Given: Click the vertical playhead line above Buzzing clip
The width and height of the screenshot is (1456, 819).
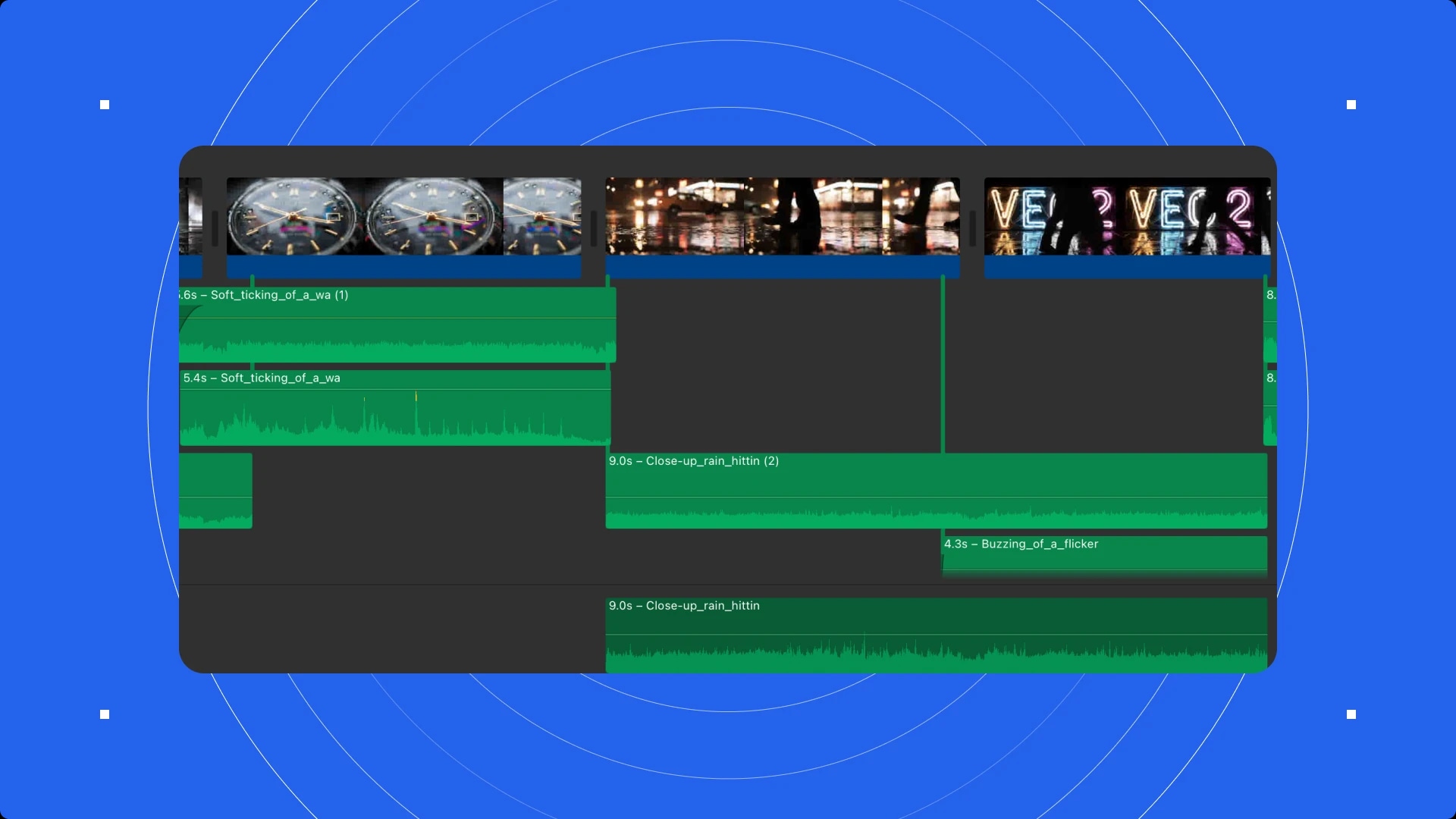Looking at the screenshot, I should coord(943,364).
